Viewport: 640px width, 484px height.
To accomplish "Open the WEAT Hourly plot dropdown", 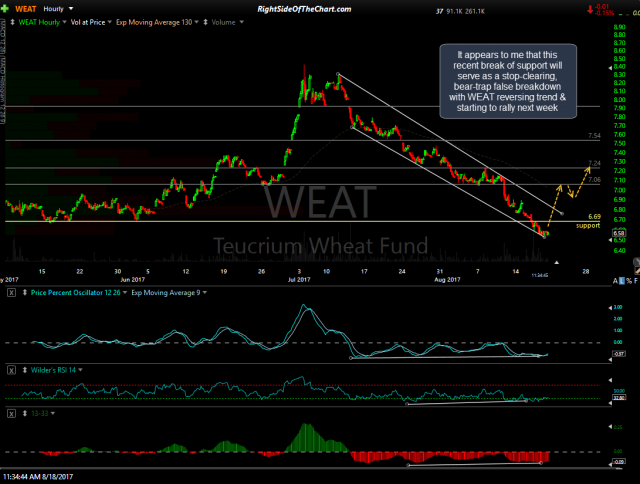I will click(x=64, y=22).
